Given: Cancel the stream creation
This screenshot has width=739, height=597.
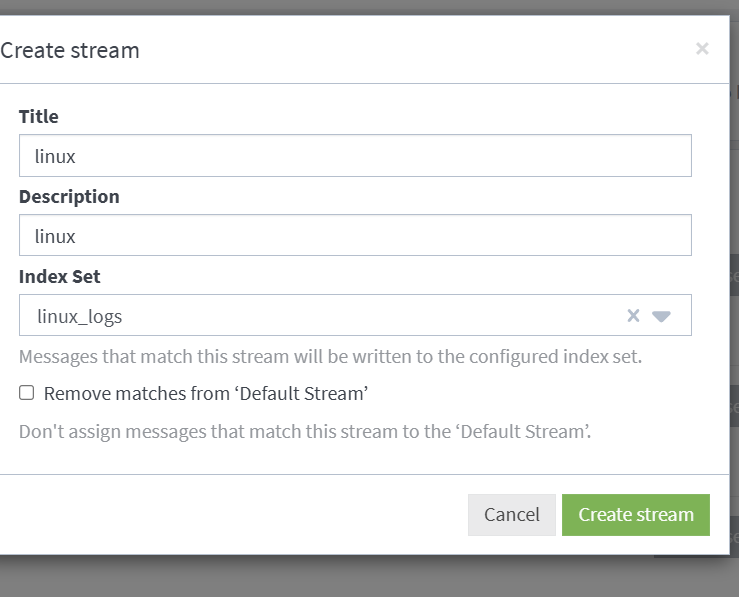Looking at the screenshot, I should point(512,515).
